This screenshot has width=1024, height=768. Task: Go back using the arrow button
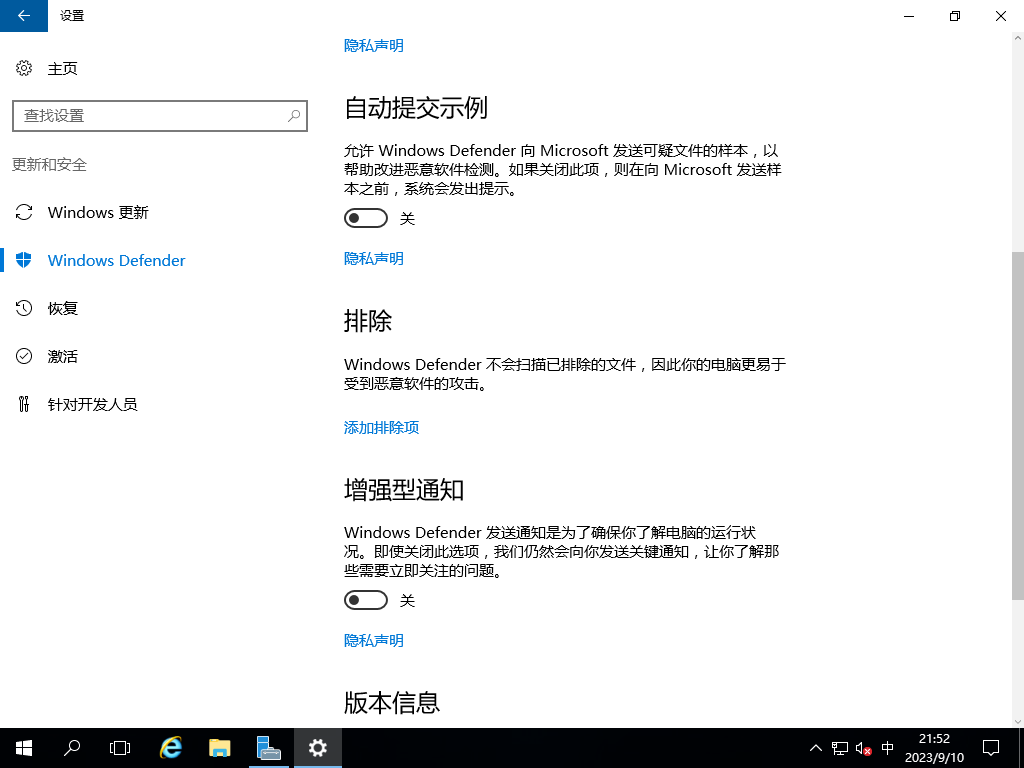pyautogui.click(x=24, y=16)
